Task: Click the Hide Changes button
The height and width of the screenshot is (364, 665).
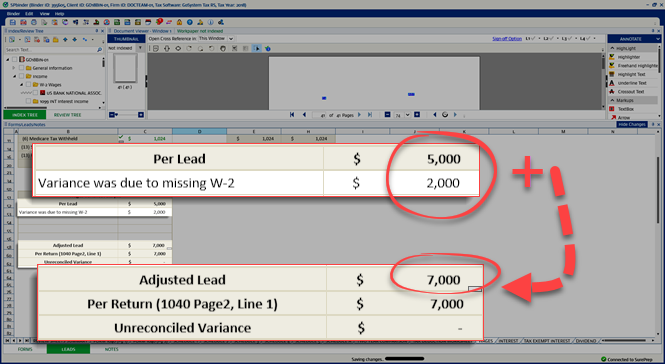Action: tap(631, 124)
